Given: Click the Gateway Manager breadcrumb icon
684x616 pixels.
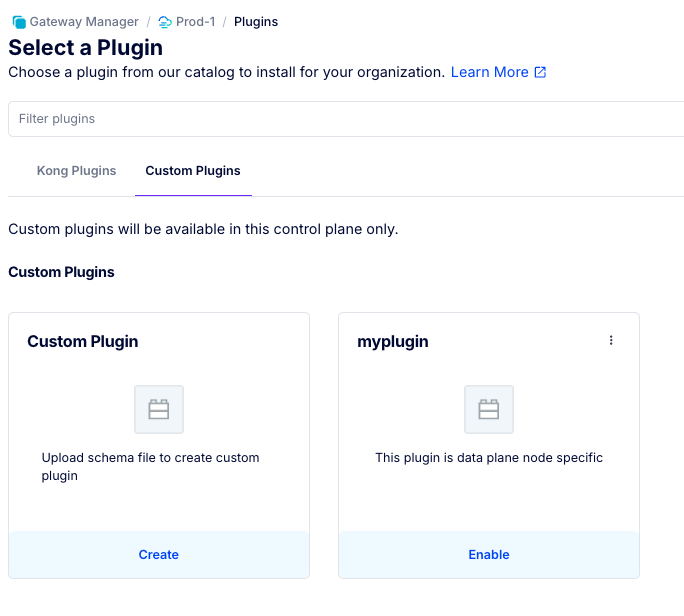Looking at the screenshot, I should tap(18, 22).
